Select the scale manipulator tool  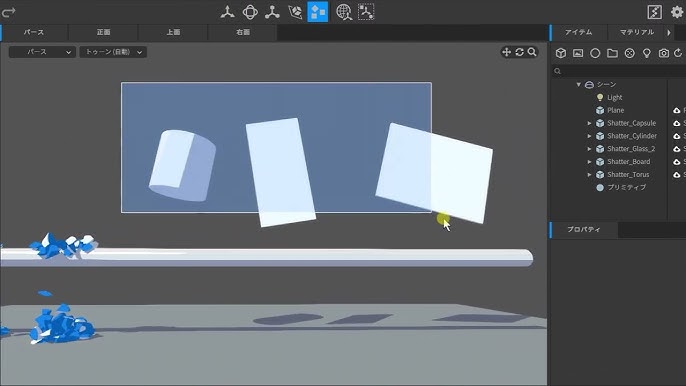click(272, 12)
